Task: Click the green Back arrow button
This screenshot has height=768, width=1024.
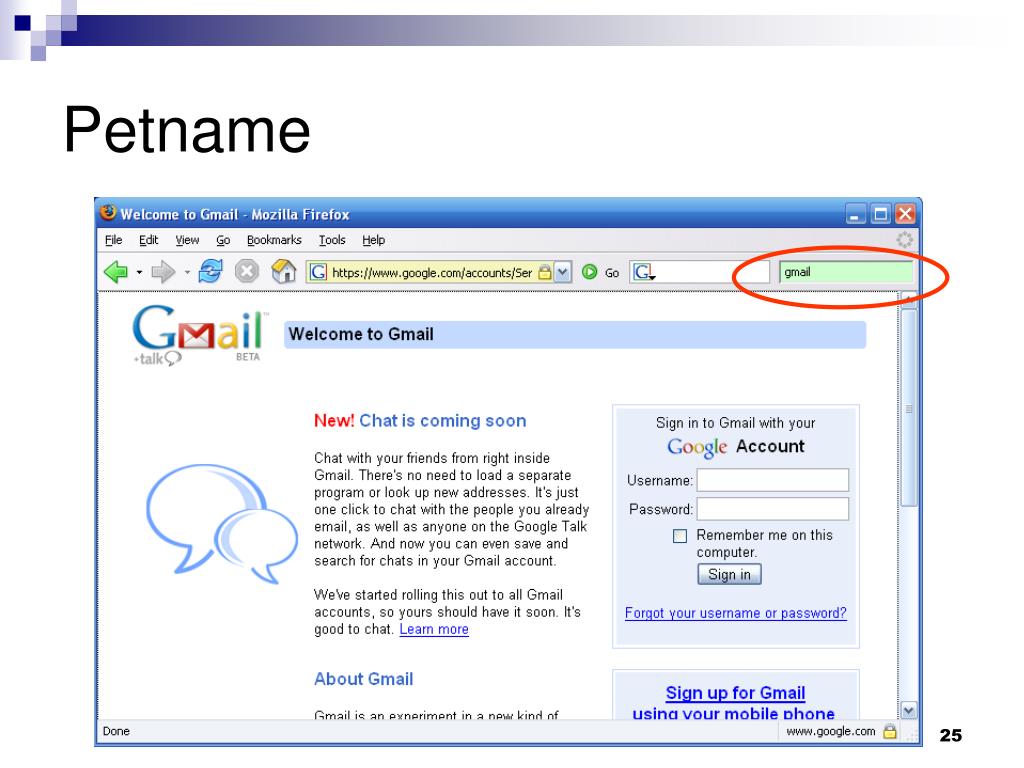Action: click(x=116, y=272)
